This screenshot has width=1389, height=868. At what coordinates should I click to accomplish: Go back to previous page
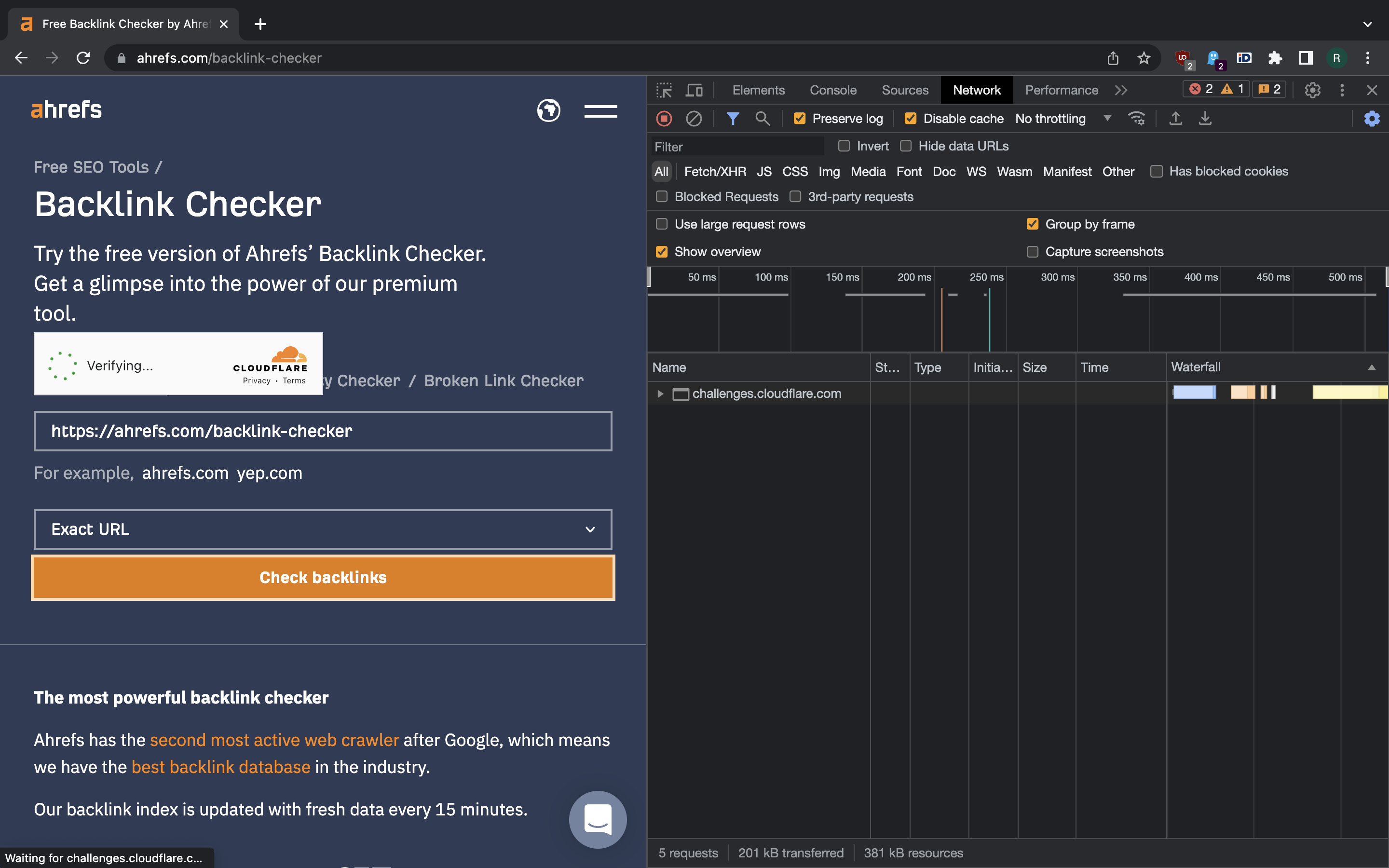click(x=21, y=58)
